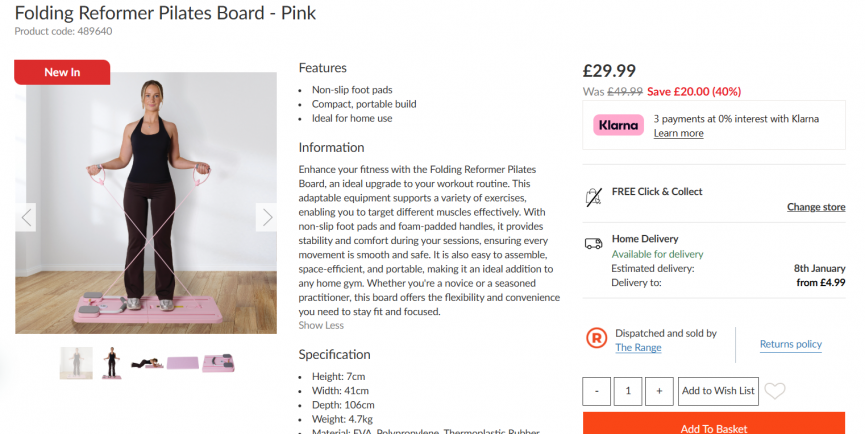
Task: Open Klarna Learn more link
Action: pyautogui.click(x=678, y=133)
